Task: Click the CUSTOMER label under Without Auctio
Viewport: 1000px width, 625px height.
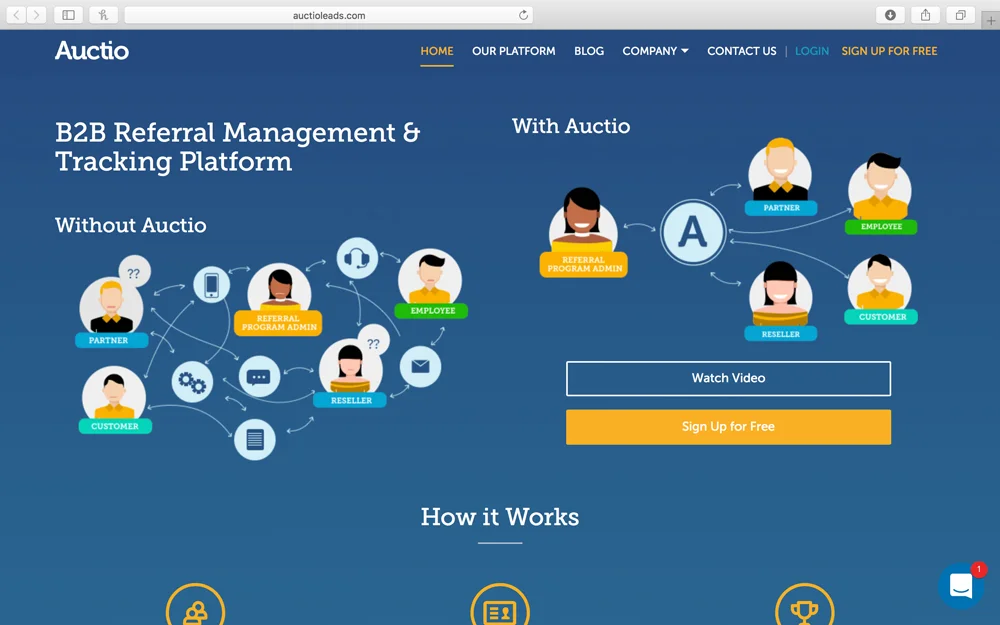Action: click(x=115, y=426)
